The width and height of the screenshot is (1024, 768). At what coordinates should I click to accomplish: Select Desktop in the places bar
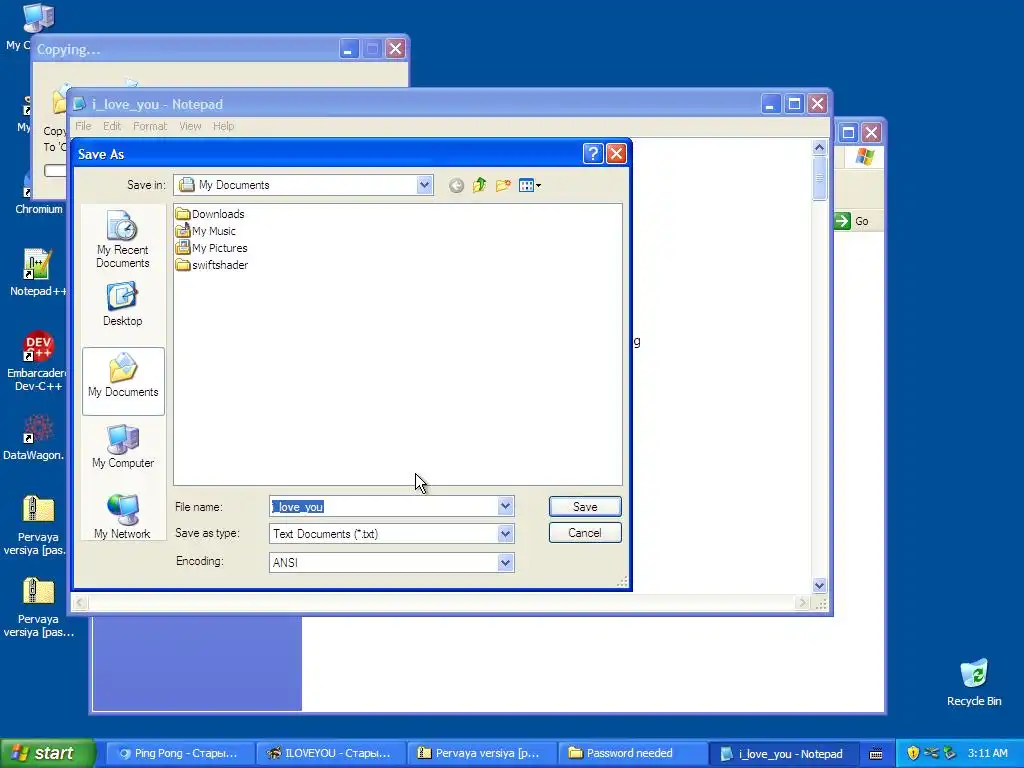[x=123, y=304]
